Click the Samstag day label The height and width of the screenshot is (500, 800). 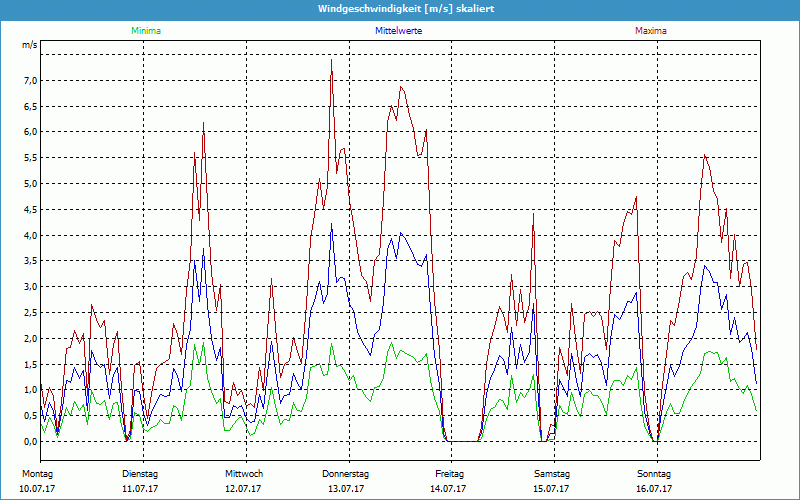(x=552, y=474)
